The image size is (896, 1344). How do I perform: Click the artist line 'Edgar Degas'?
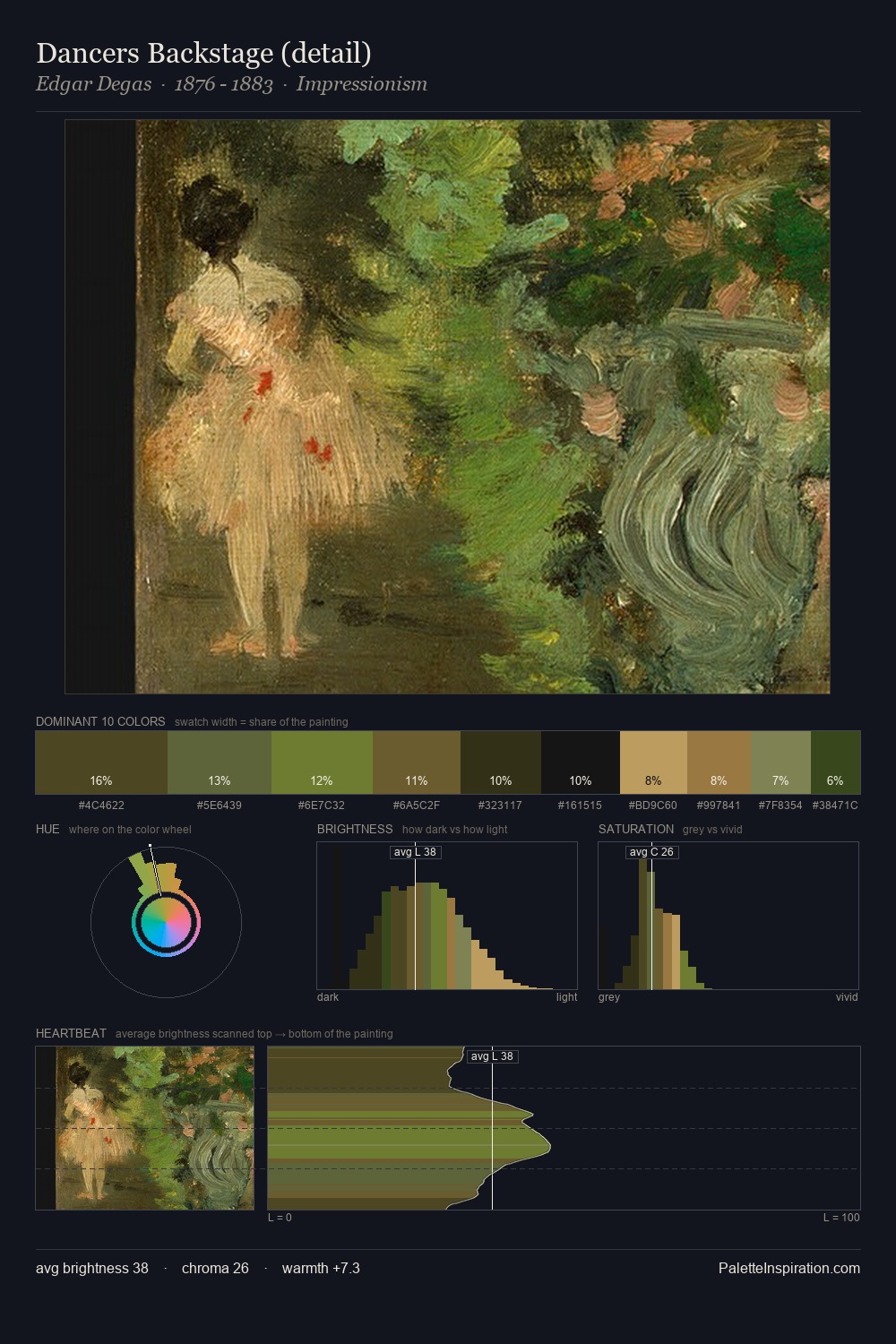tap(94, 84)
